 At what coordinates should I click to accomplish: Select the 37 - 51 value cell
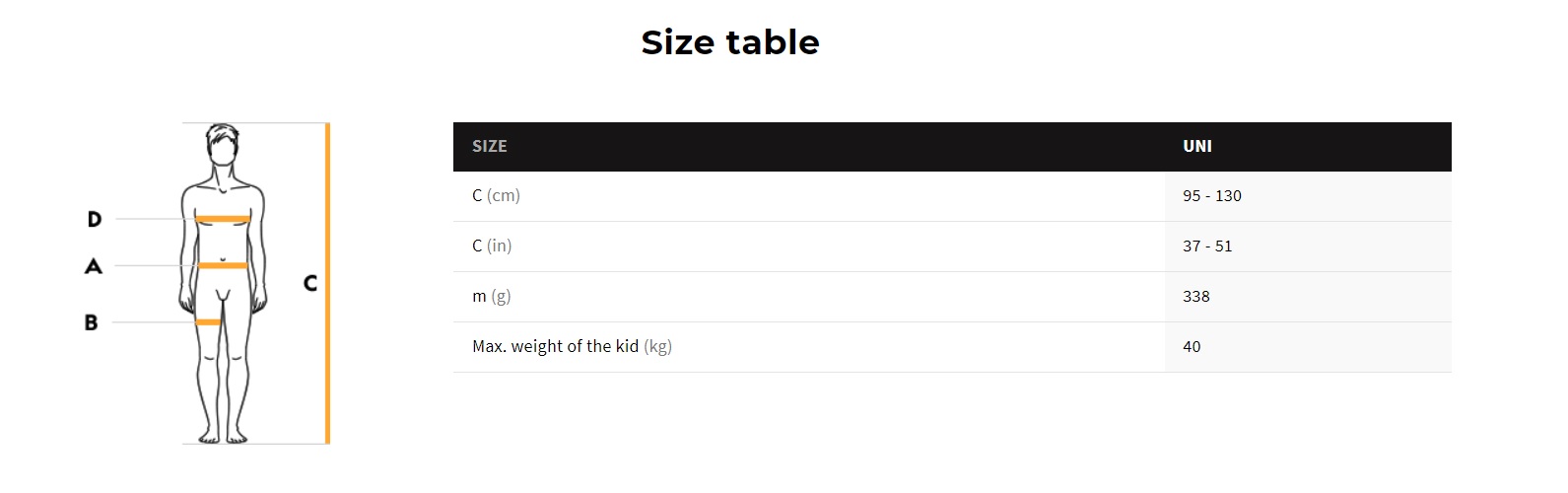(x=1207, y=246)
